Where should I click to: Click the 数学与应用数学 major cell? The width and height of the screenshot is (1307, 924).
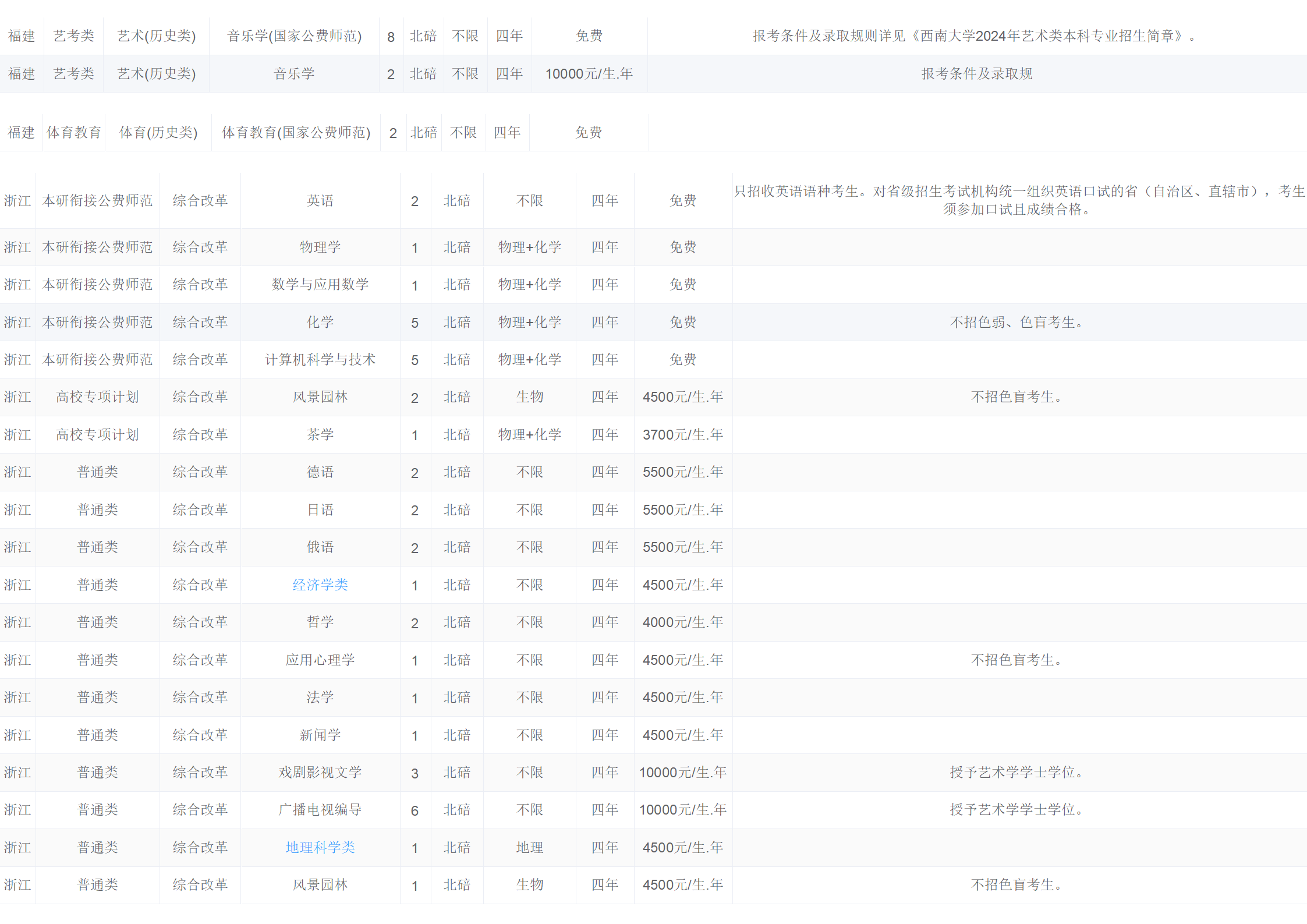(x=320, y=284)
